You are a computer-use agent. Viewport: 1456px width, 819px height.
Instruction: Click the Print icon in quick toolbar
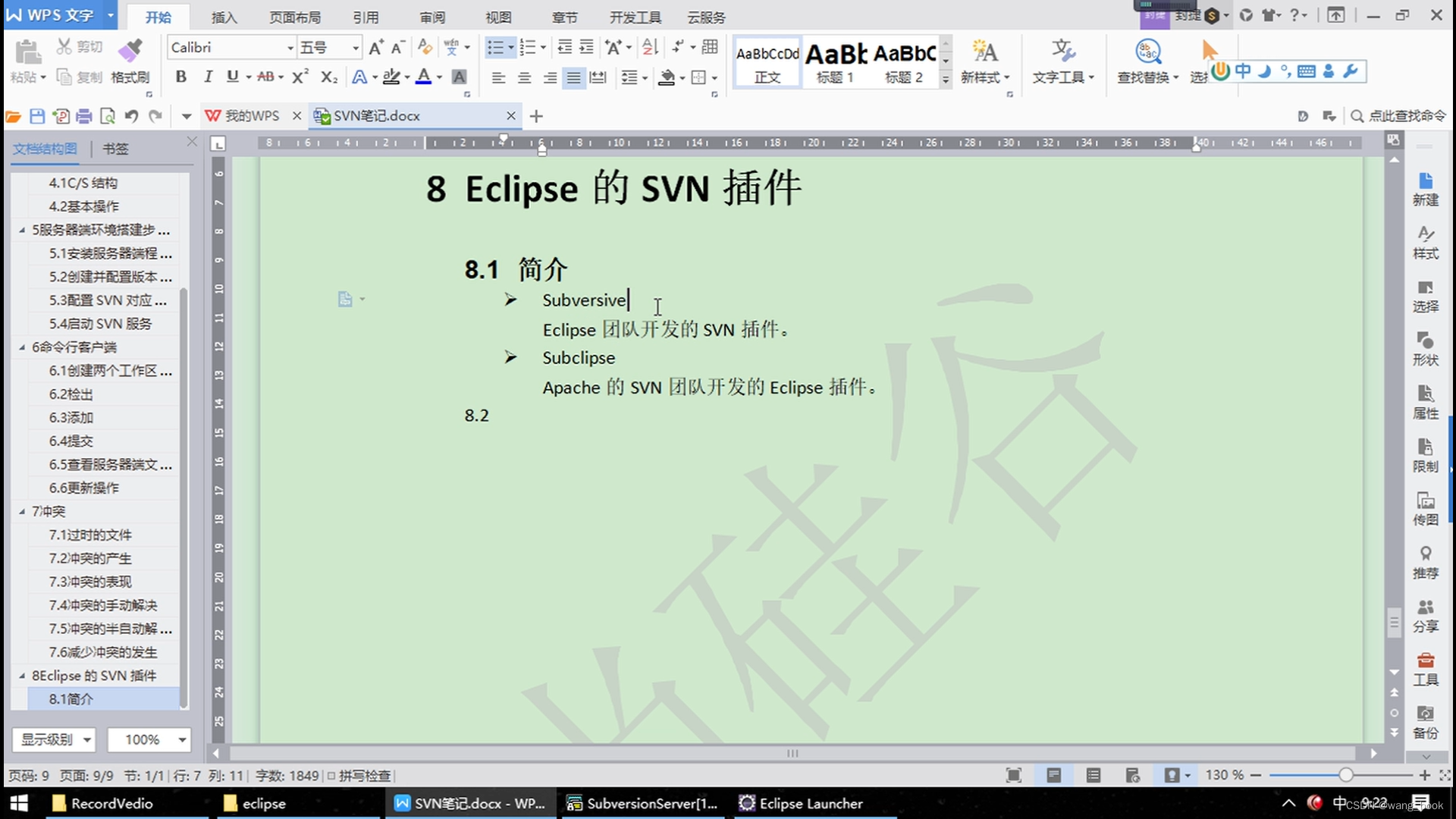tap(84, 116)
